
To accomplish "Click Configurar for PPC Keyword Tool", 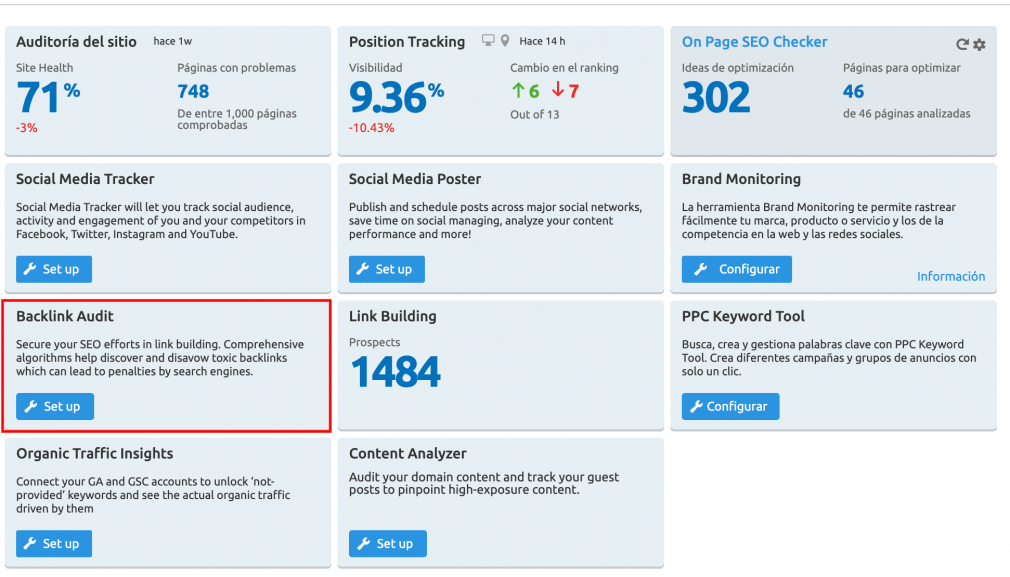I will [730, 406].
